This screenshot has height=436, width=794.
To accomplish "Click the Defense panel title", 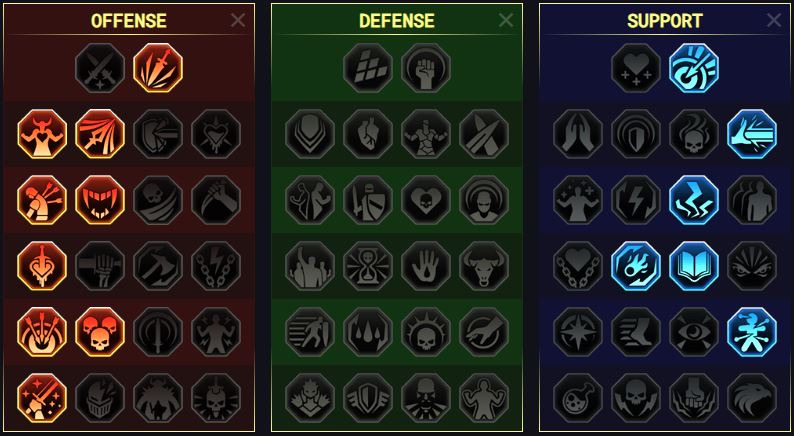I will click(397, 21).
